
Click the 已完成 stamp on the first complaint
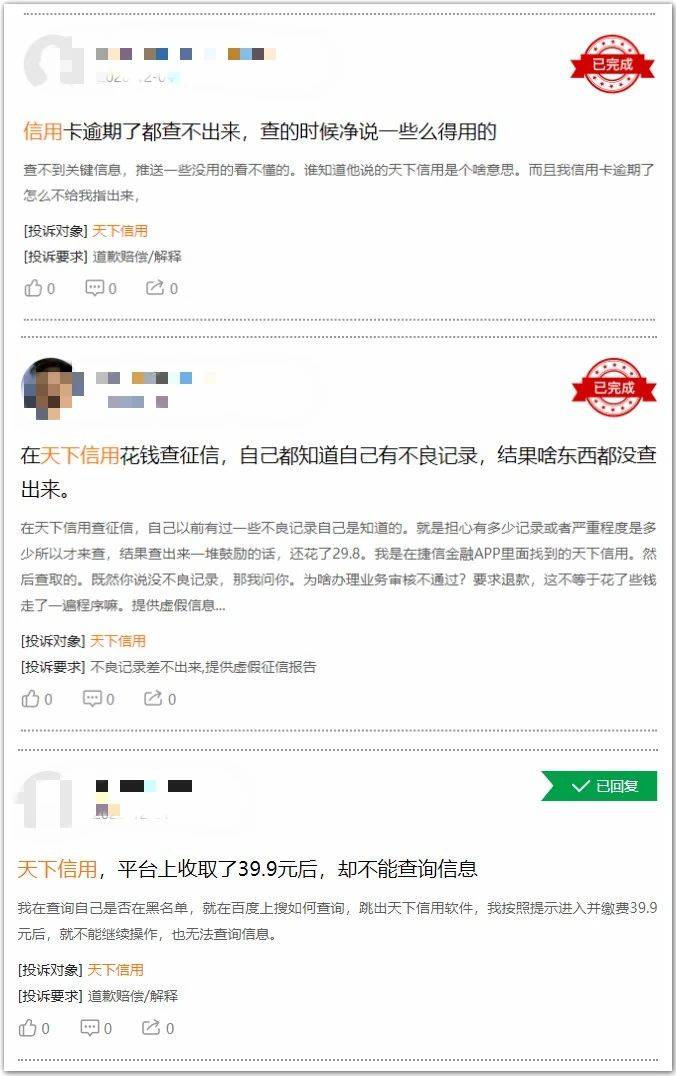point(612,64)
